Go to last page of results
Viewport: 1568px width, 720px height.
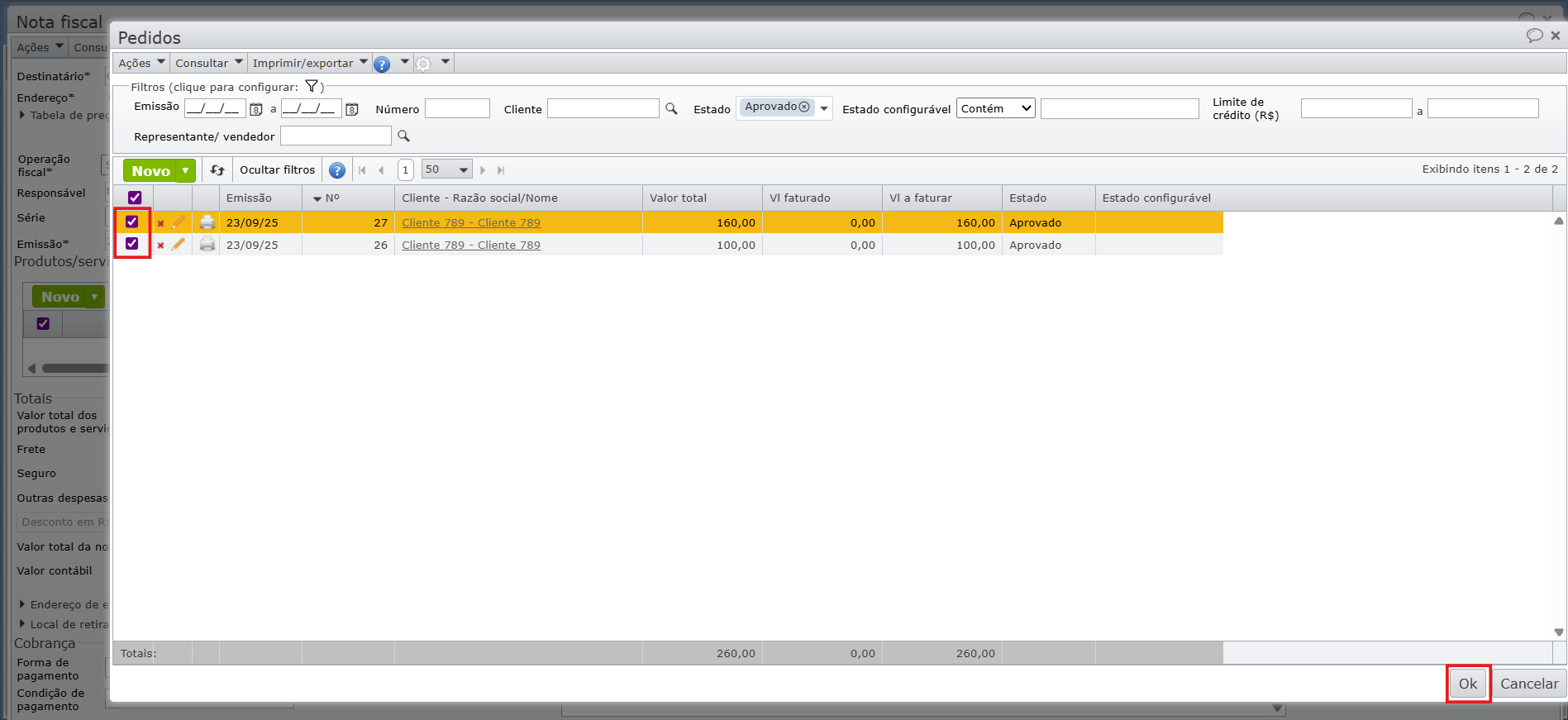click(x=501, y=170)
